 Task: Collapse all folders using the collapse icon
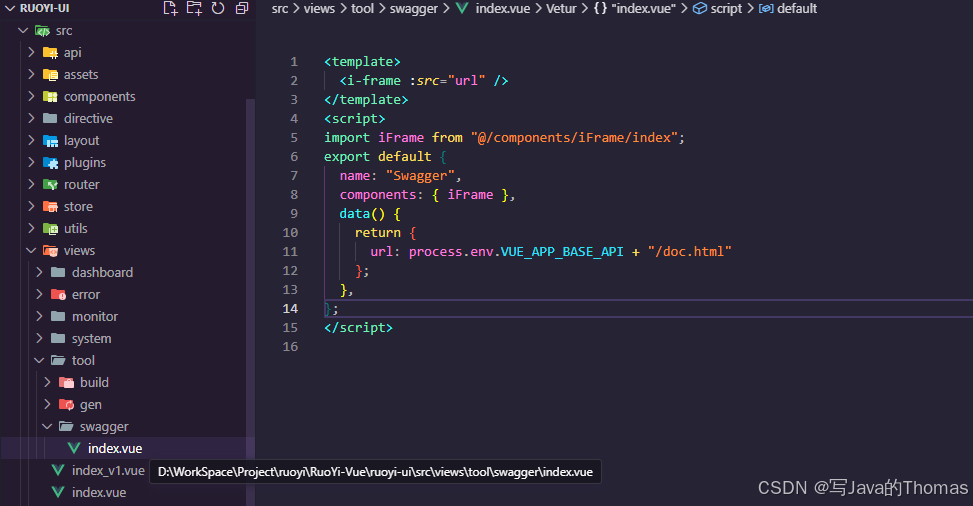coord(242,8)
